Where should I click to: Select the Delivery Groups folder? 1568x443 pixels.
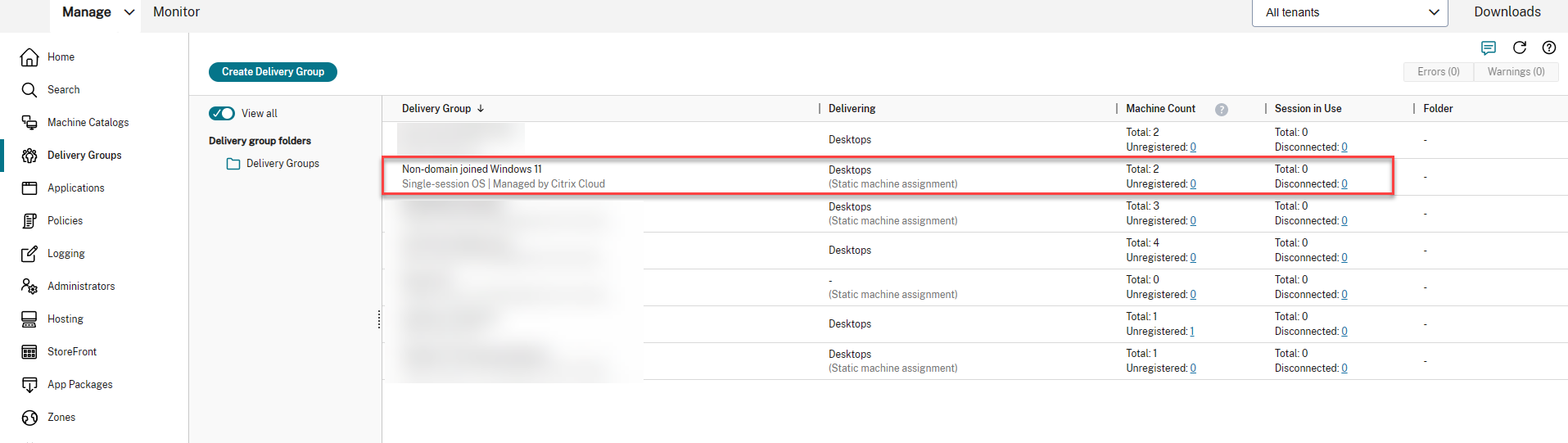282,164
